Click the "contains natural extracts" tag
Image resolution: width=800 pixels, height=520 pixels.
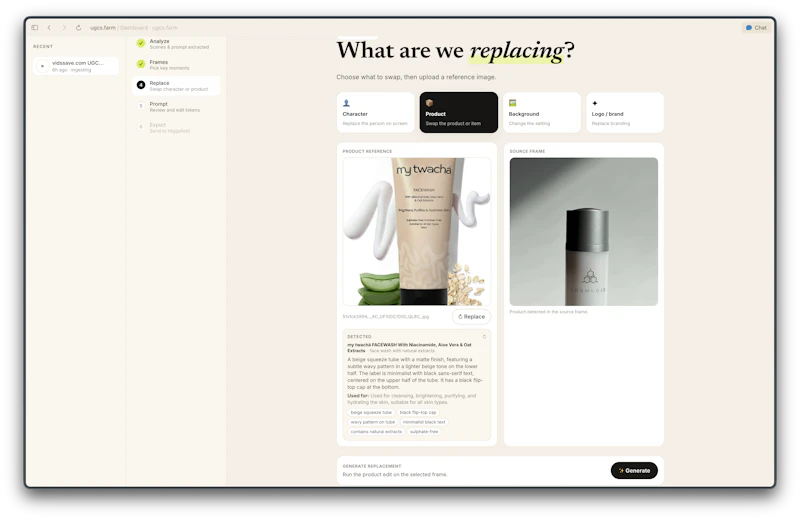coord(376,432)
